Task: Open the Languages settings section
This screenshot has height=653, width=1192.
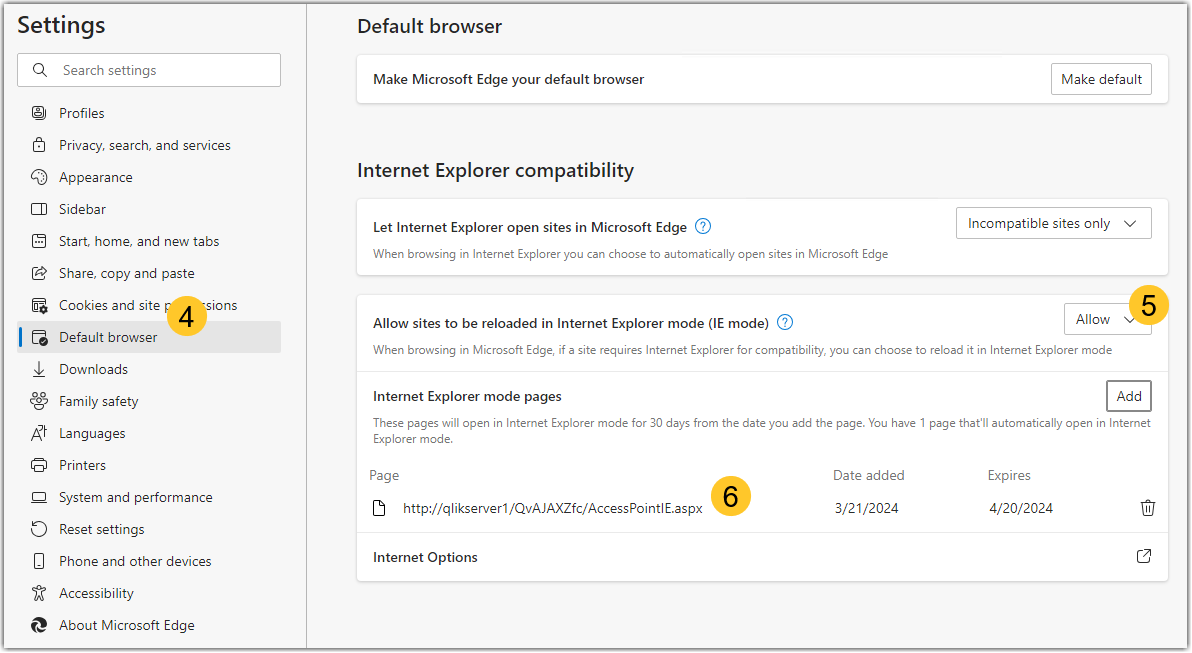Action: point(92,433)
